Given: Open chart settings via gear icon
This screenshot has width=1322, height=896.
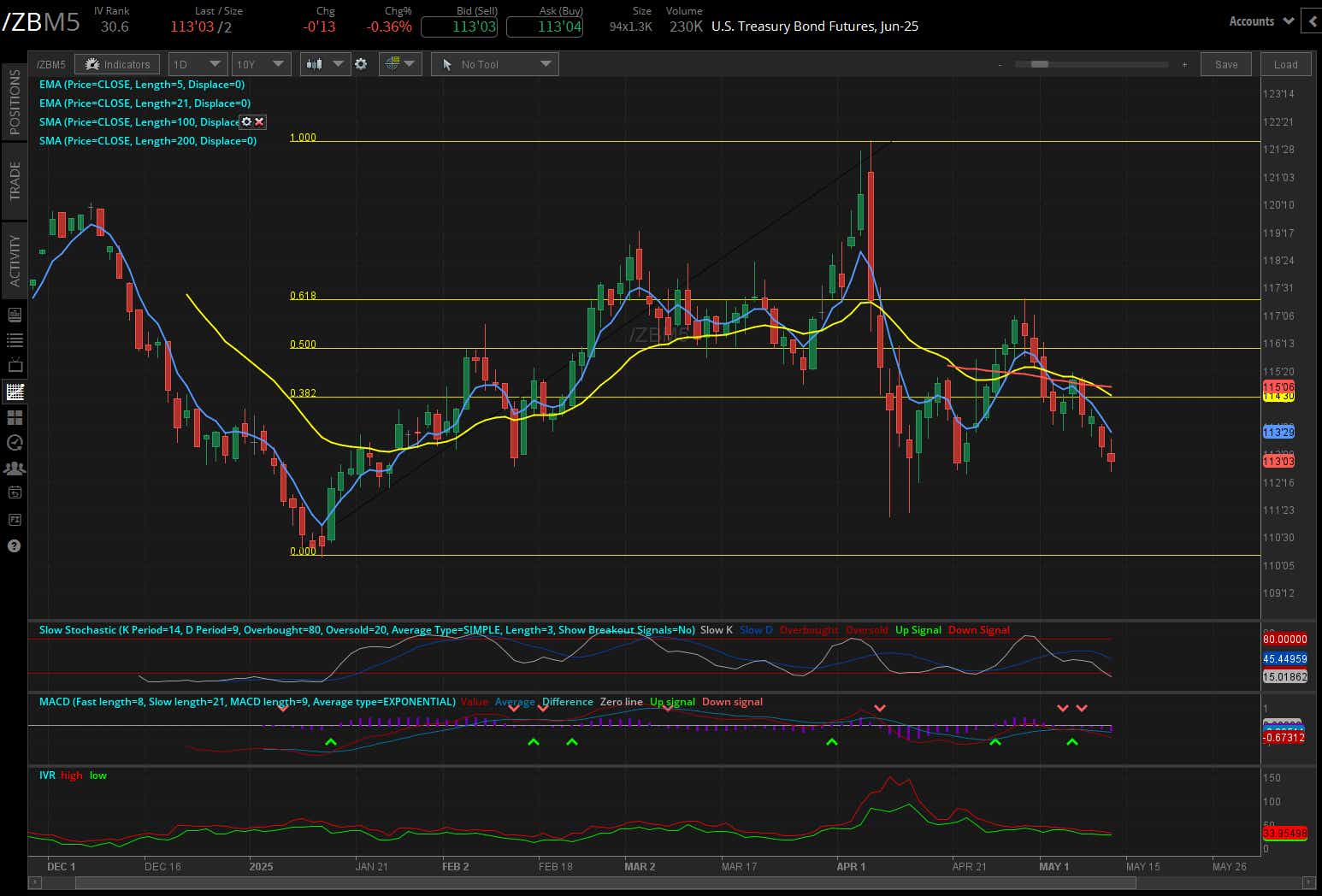Looking at the screenshot, I should click(362, 63).
